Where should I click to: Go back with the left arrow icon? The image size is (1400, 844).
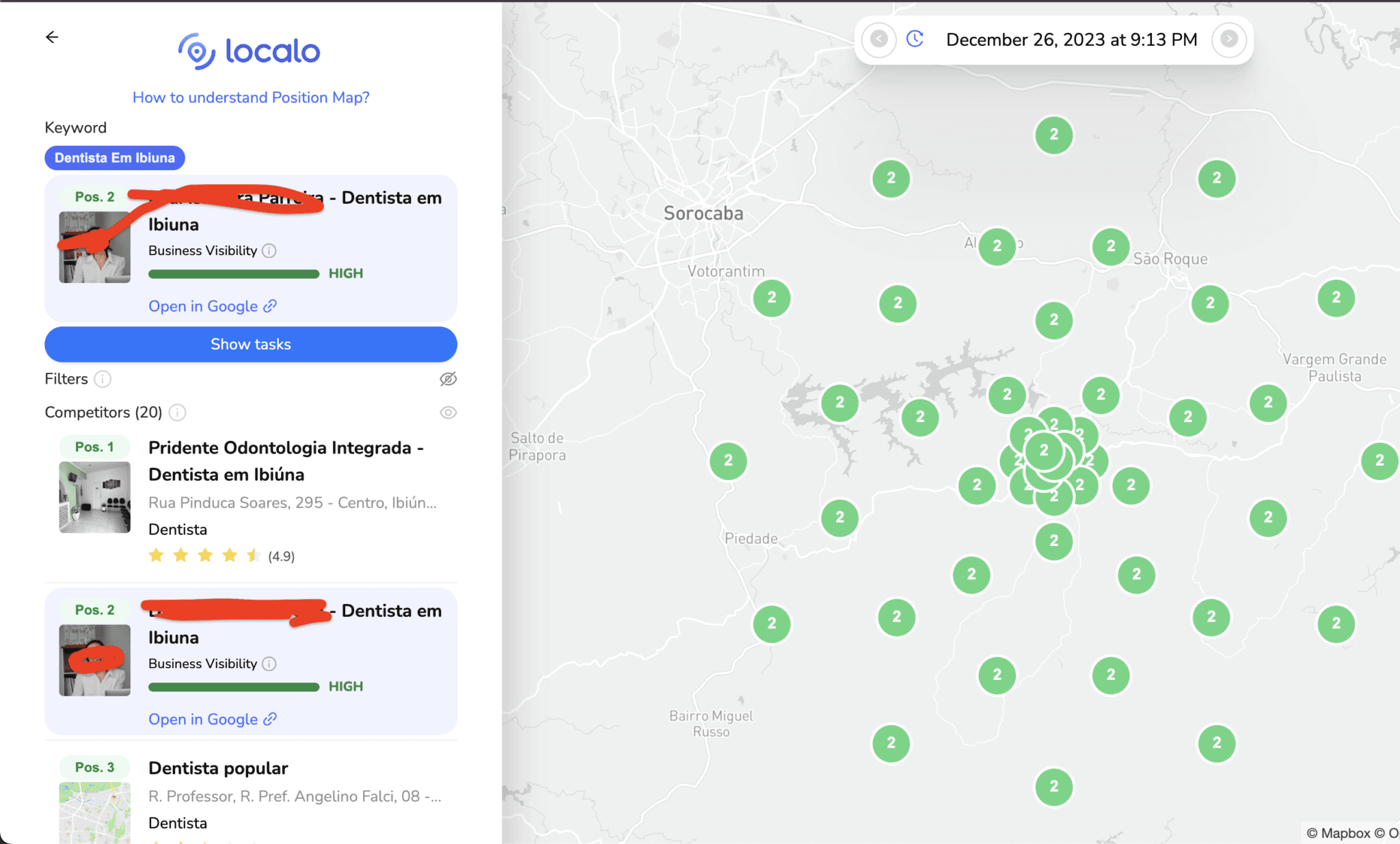52,37
